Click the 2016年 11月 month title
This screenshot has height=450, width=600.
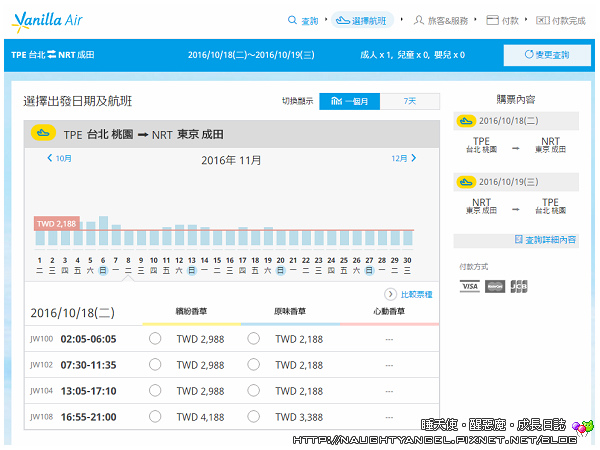pos(231,160)
